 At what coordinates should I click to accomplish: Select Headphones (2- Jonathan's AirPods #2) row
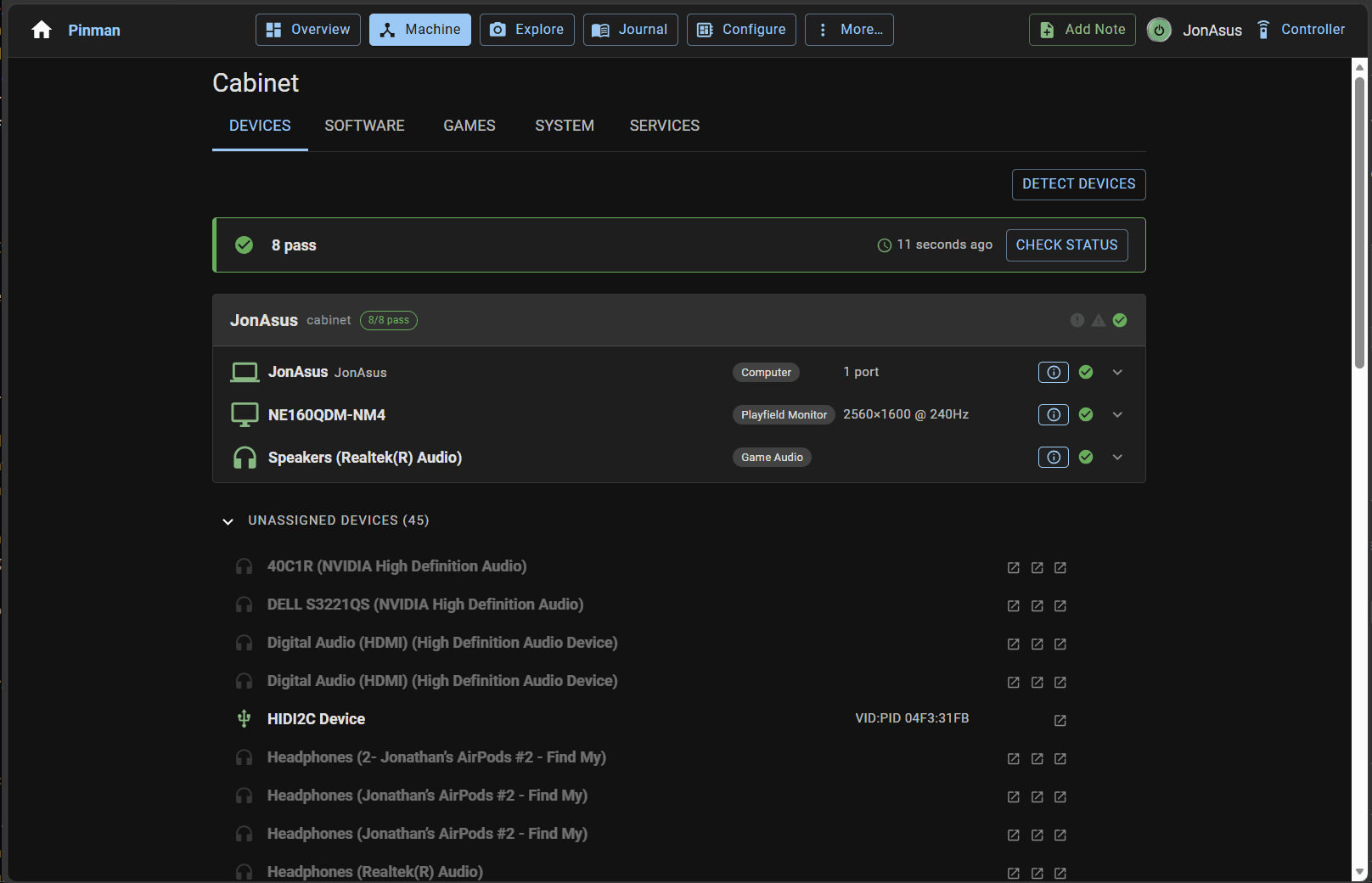click(650, 757)
